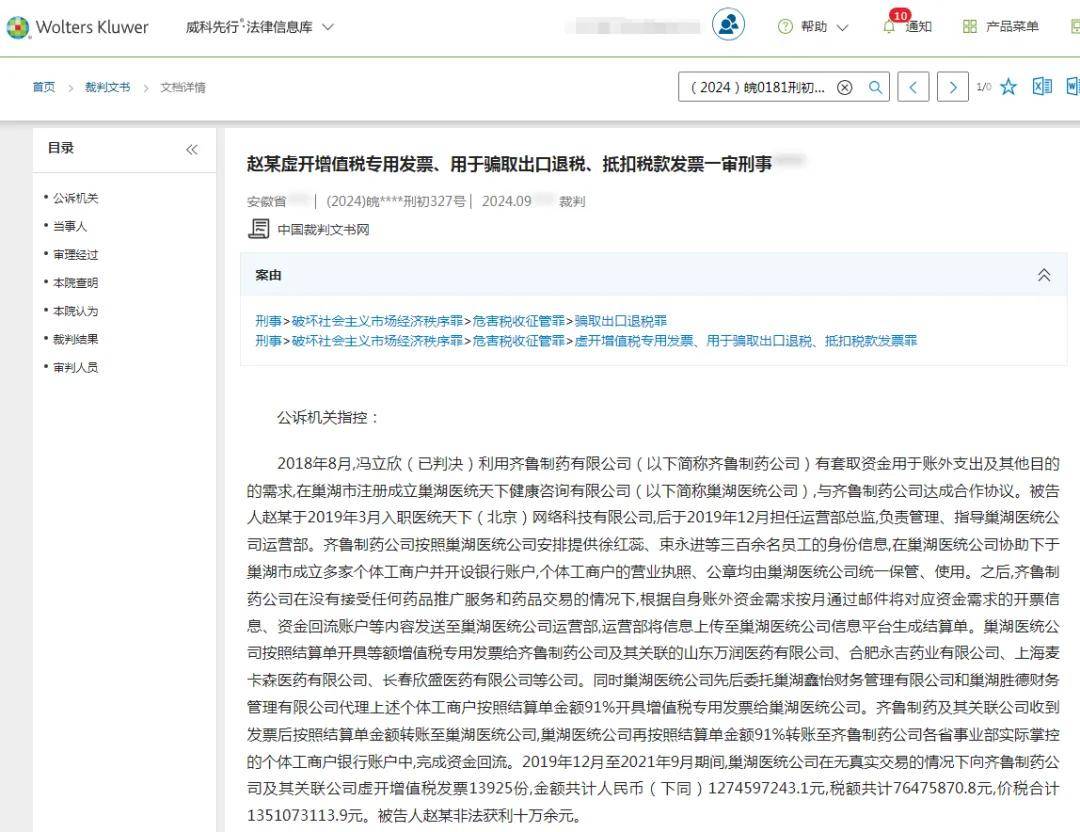Collapse the 目录 sidebar panel
The image size is (1080, 832).
pyautogui.click(x=192, y=149)
